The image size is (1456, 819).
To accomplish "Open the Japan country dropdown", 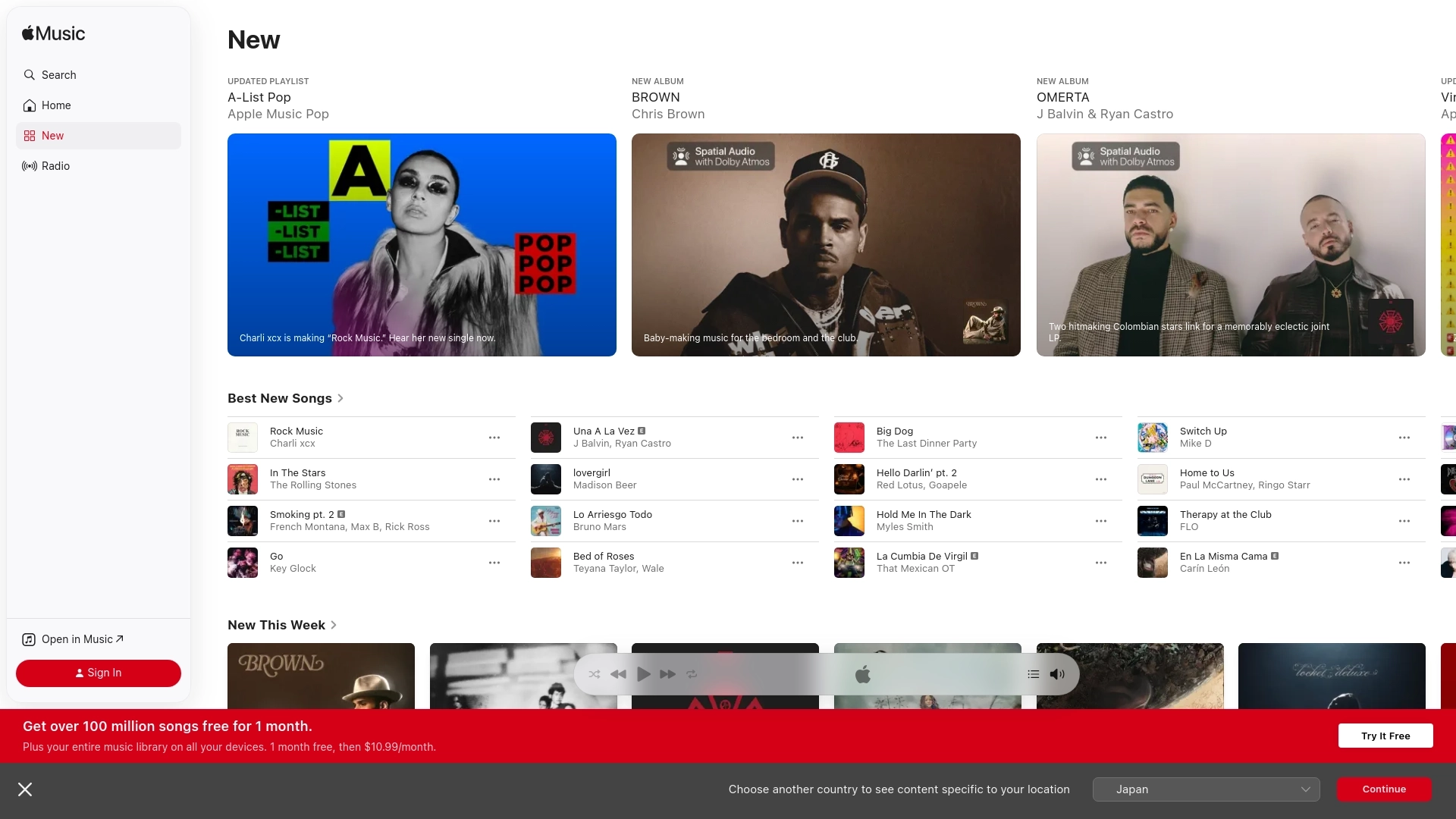I will point(1206,789).
